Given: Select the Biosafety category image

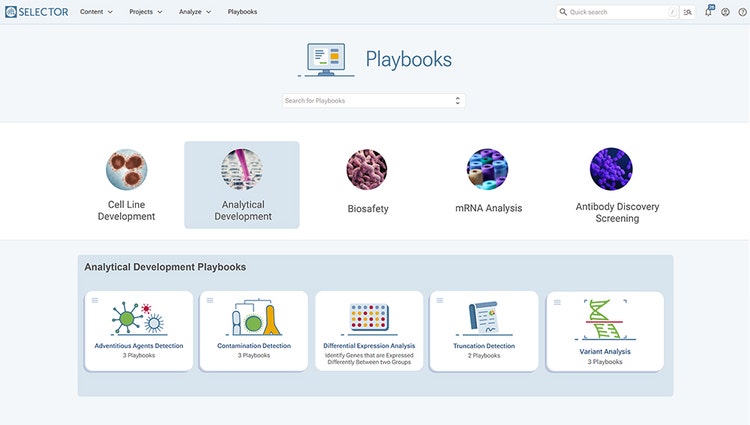Looking at the screenshot, I should (x=366, y=170).
